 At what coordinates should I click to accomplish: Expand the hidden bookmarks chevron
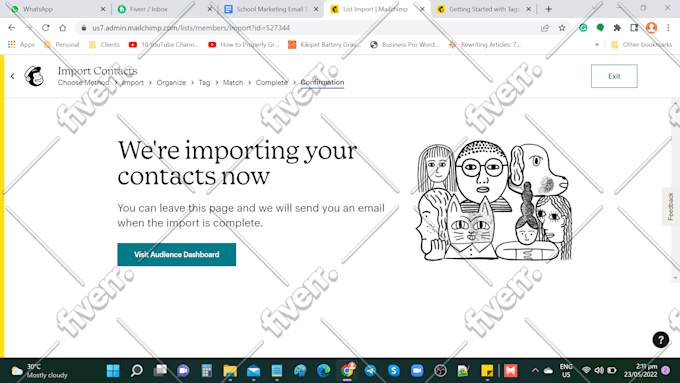pyautogui.click(x=597, y=45)
